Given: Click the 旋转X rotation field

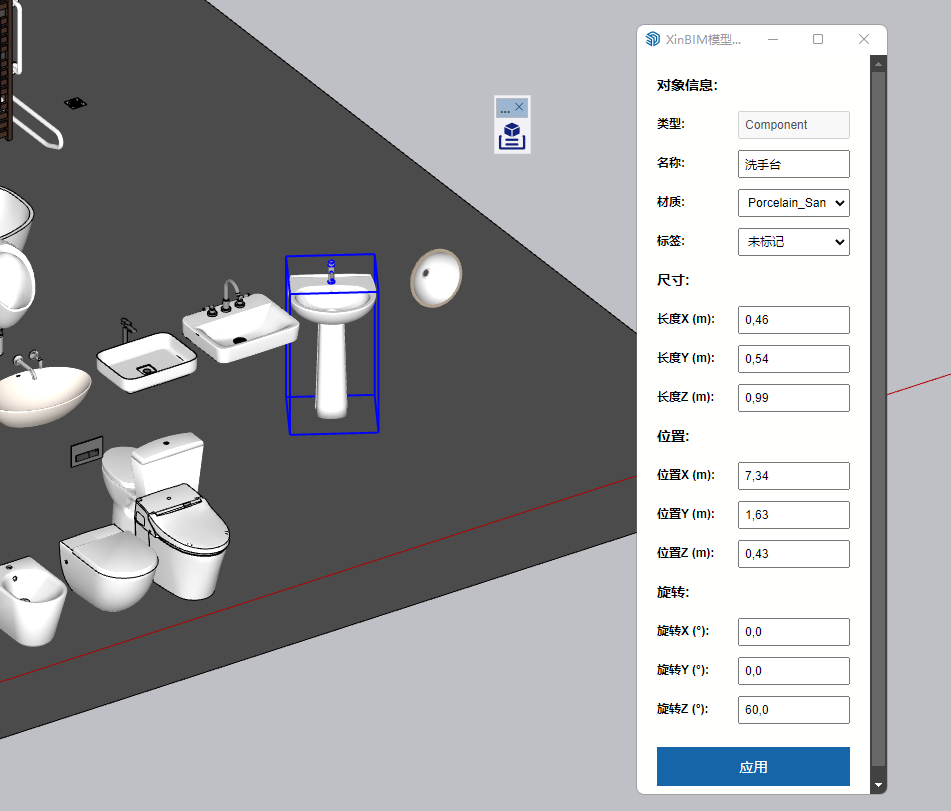Looking at the screenshot, I should click(793, 632).
